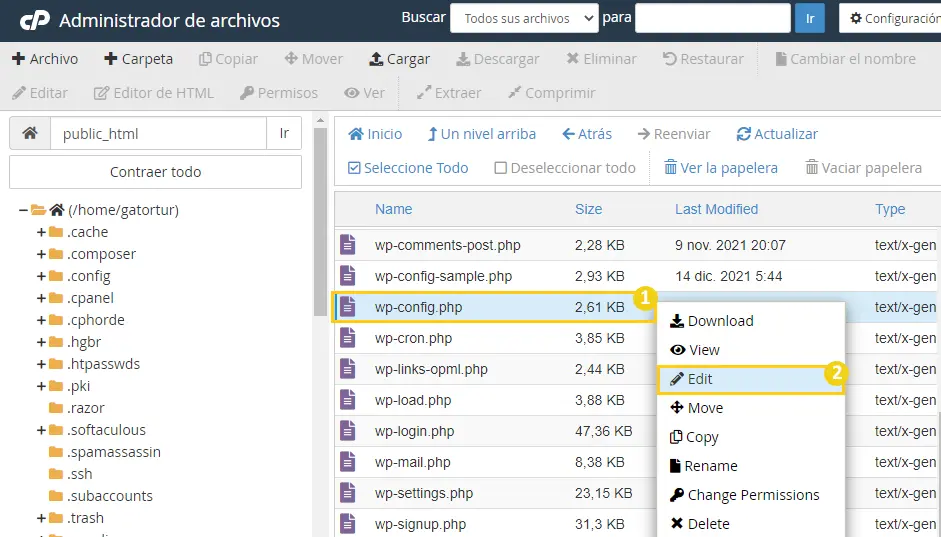Click the Eliminar toolbar button
The image size is (941, 537).
(601, 59)
